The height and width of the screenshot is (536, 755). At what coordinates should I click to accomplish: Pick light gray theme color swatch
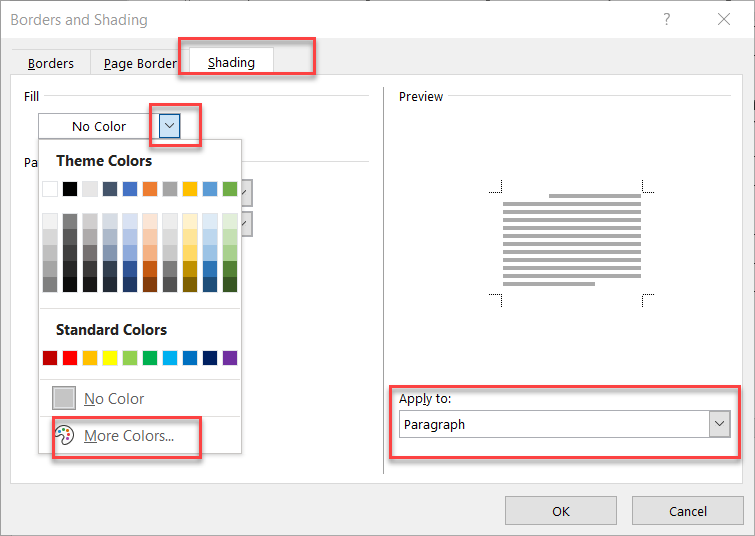90,189
